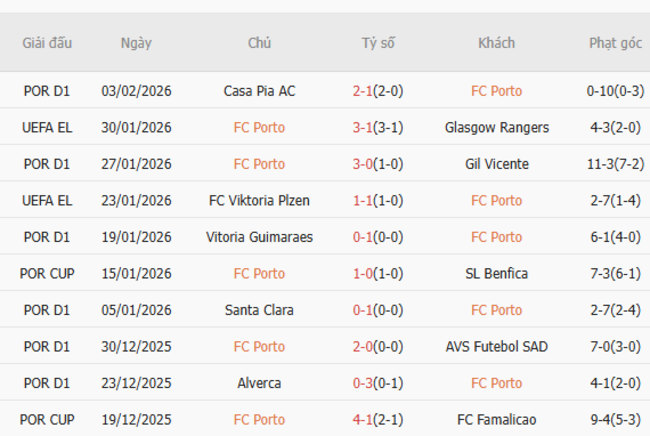Image resolution: width=650 pixels, height=436 pixels.
Task: Click the 'Ngày' column header
Action: coord(136,43)
